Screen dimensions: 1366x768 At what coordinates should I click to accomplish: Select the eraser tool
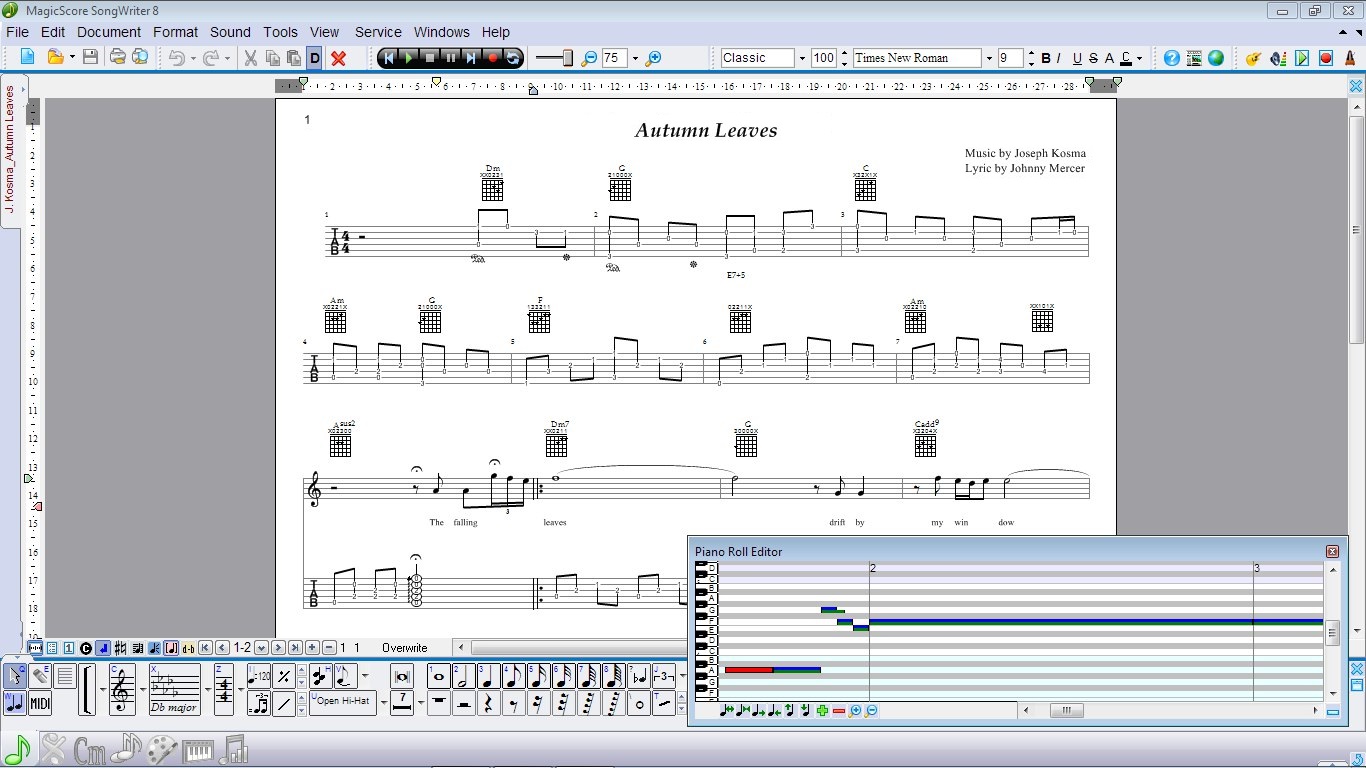40,677
